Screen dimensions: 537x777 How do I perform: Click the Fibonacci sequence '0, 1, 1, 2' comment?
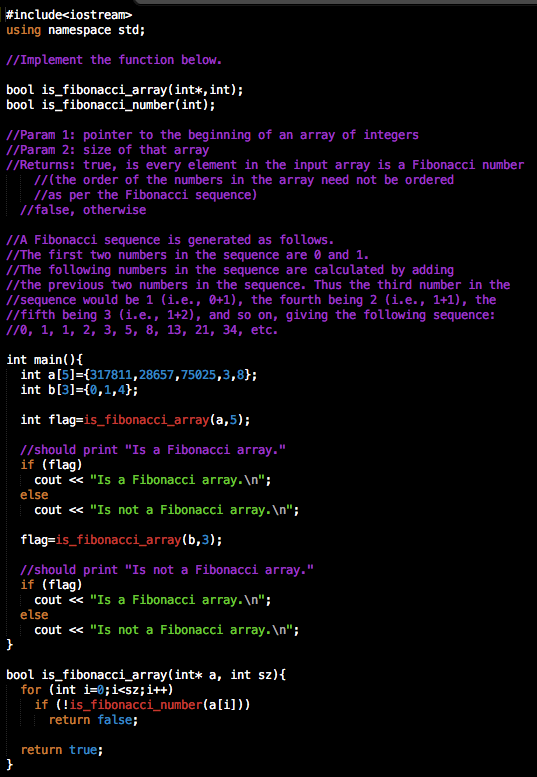[x=142, y=330]
